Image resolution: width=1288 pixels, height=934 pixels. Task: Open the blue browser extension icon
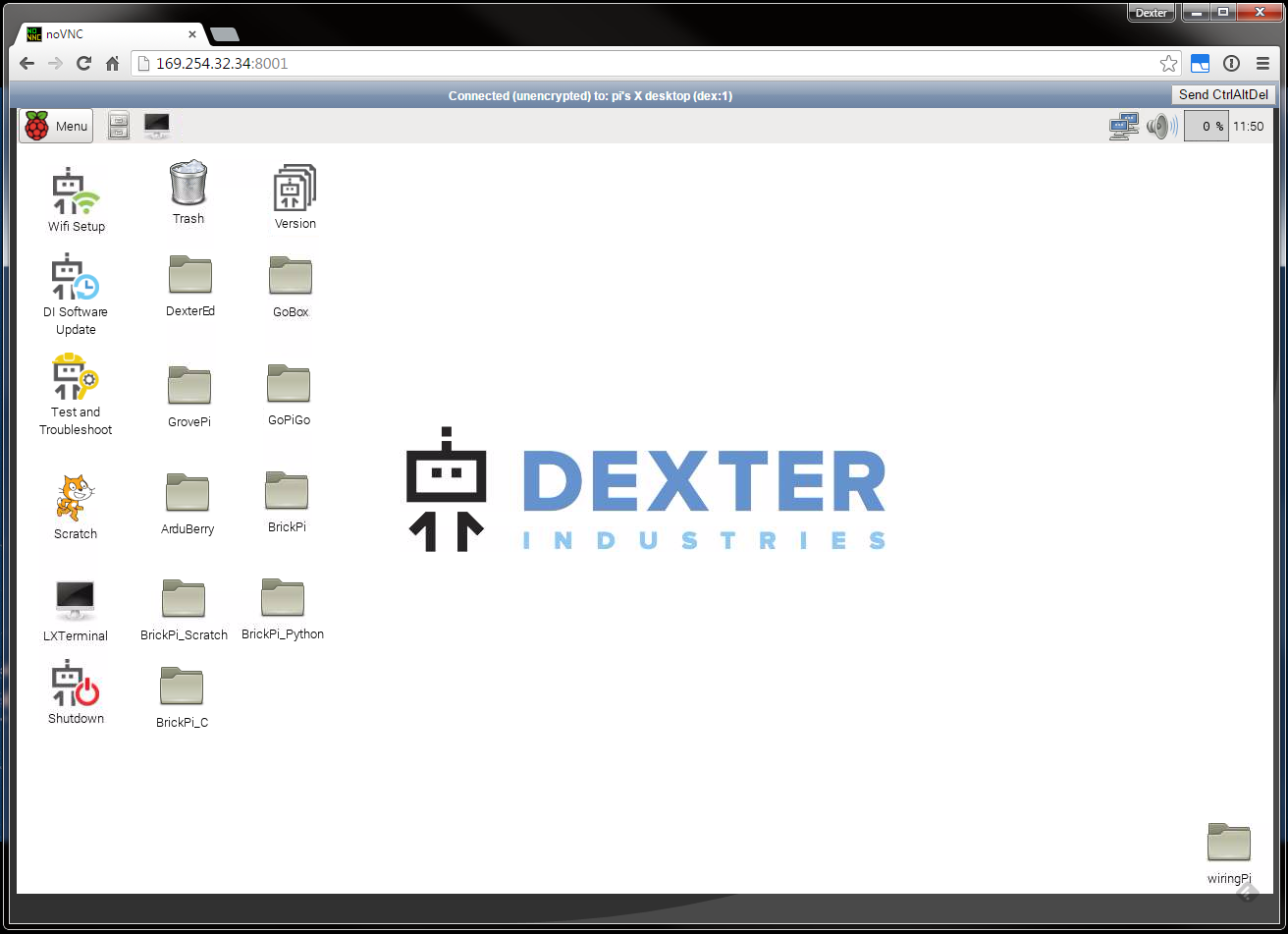coord(1200,64)
